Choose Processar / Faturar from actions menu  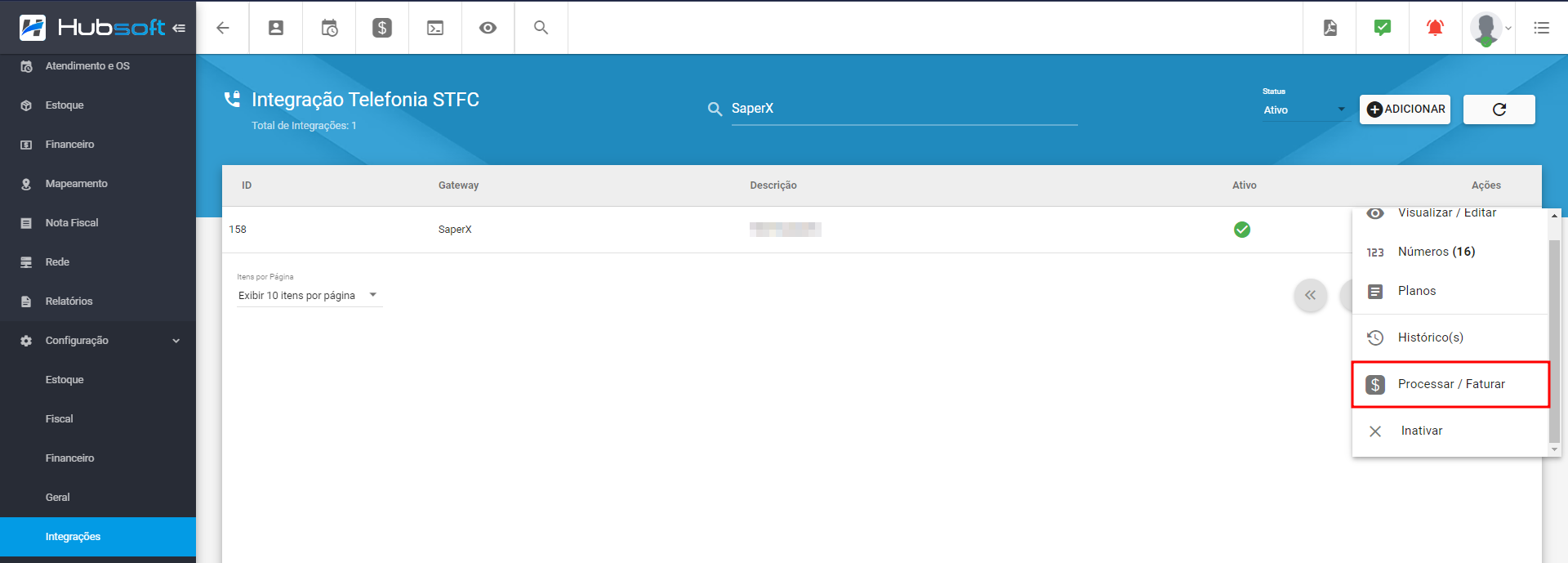point(1450,384)
